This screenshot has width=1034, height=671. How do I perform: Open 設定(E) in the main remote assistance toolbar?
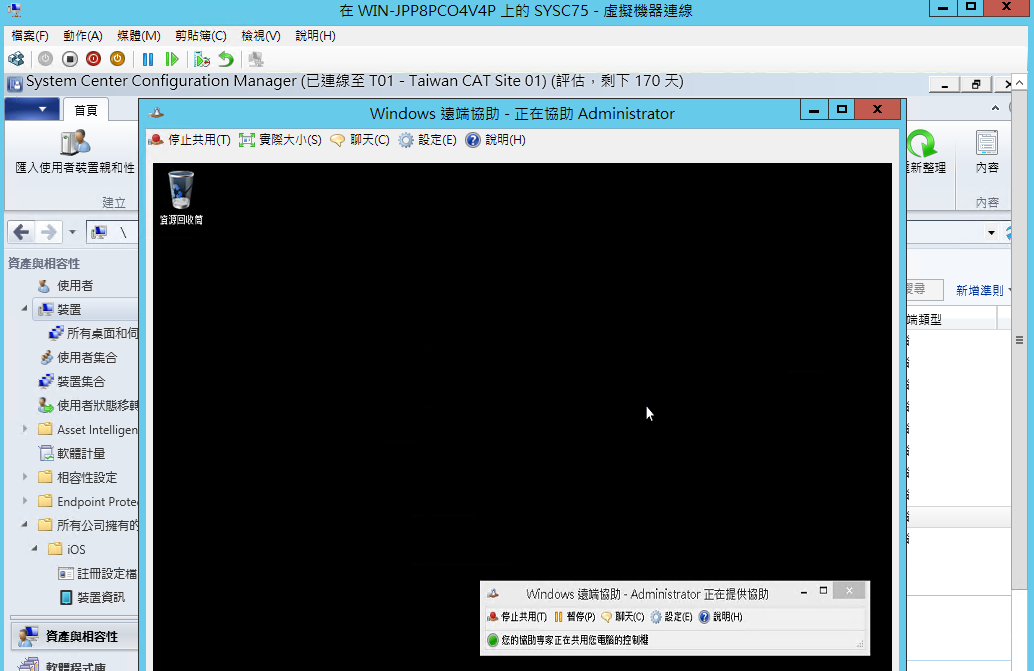(x=427, y=140)
